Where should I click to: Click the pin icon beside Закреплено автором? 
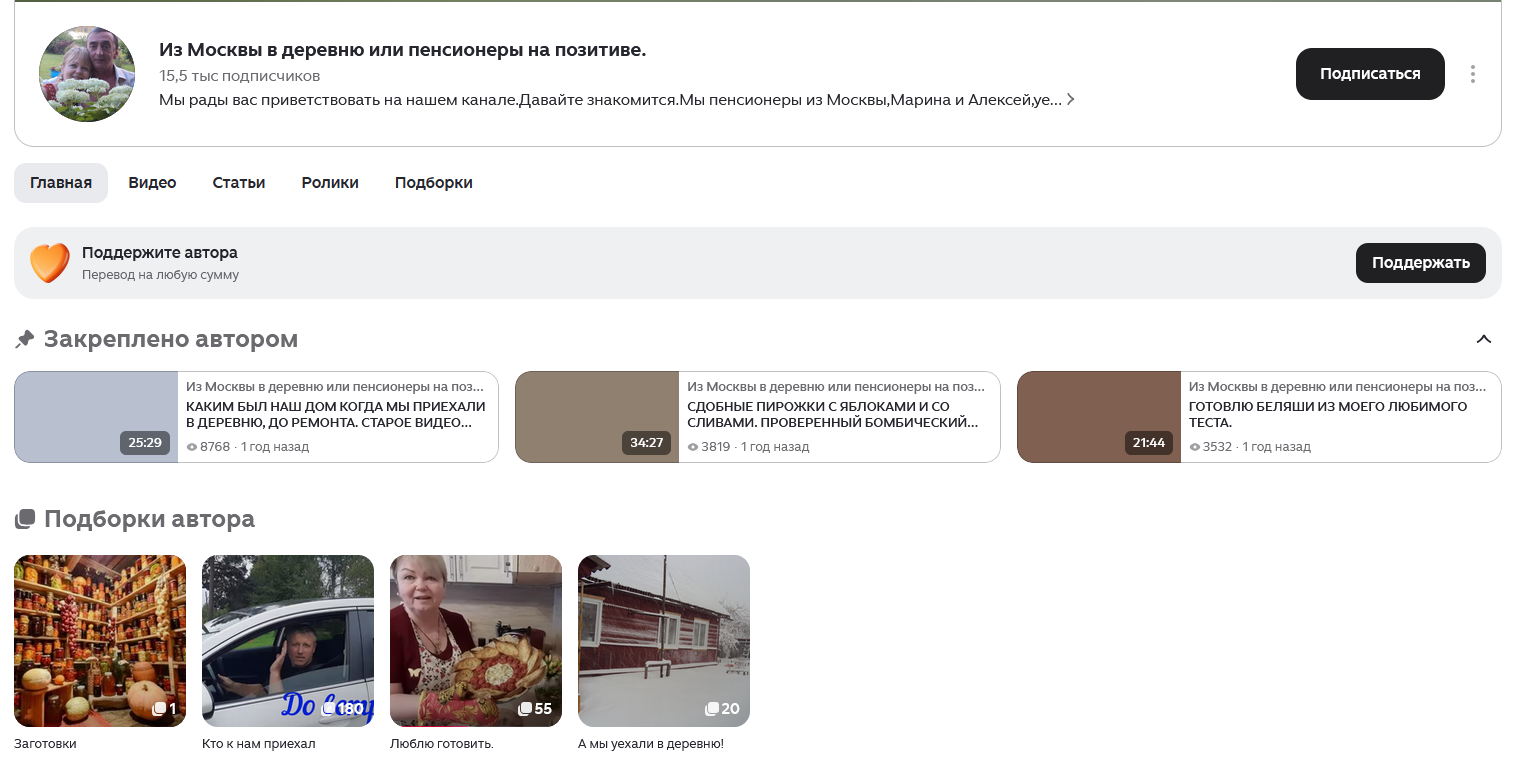click(25, 340)
